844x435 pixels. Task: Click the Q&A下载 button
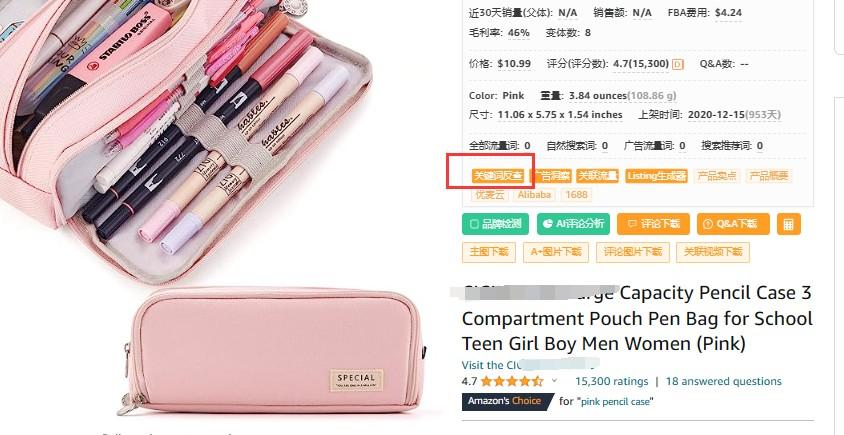tap(733, 224)
